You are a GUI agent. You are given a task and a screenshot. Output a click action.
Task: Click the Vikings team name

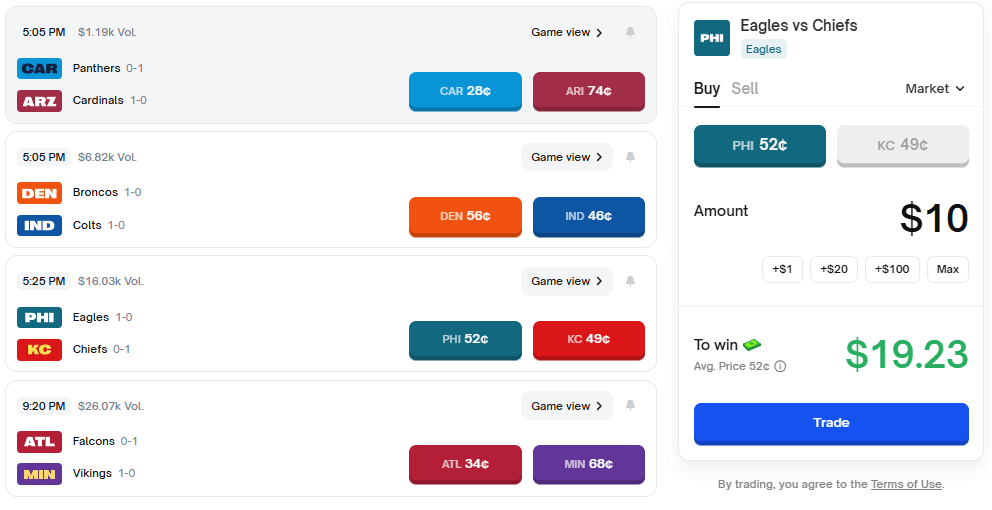tap(92, 473)
